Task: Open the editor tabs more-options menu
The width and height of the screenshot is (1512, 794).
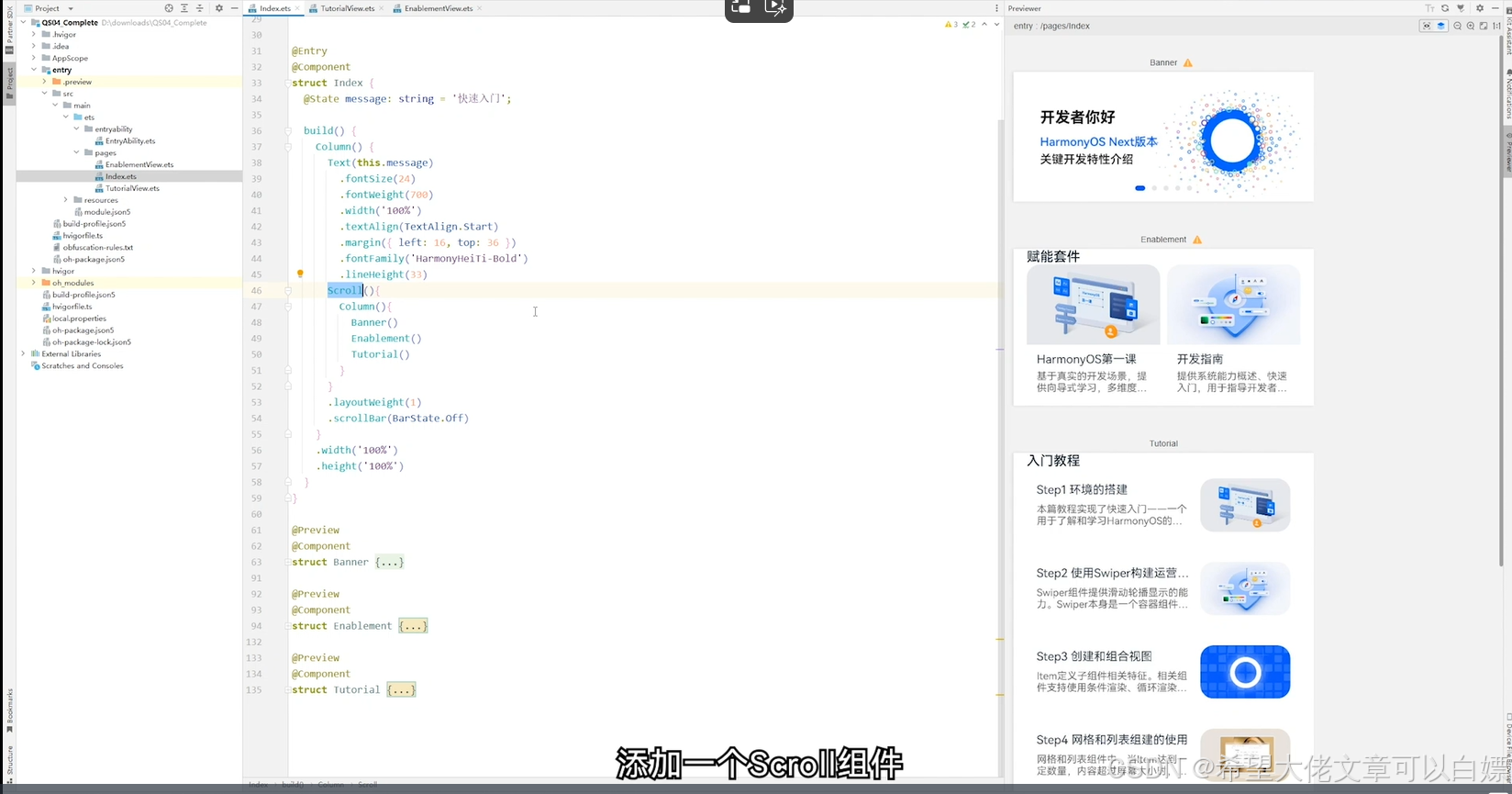Action: pos(997,8)
